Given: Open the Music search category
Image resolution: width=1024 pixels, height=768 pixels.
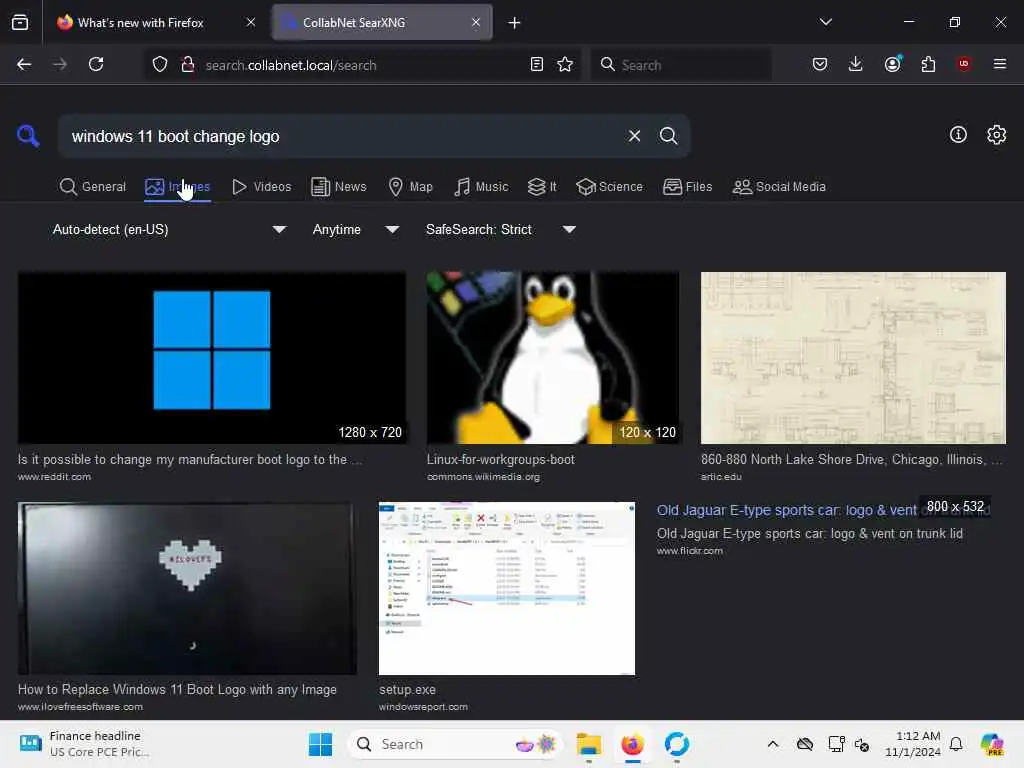Looking at the screenshot, I should tap(481, 187).
